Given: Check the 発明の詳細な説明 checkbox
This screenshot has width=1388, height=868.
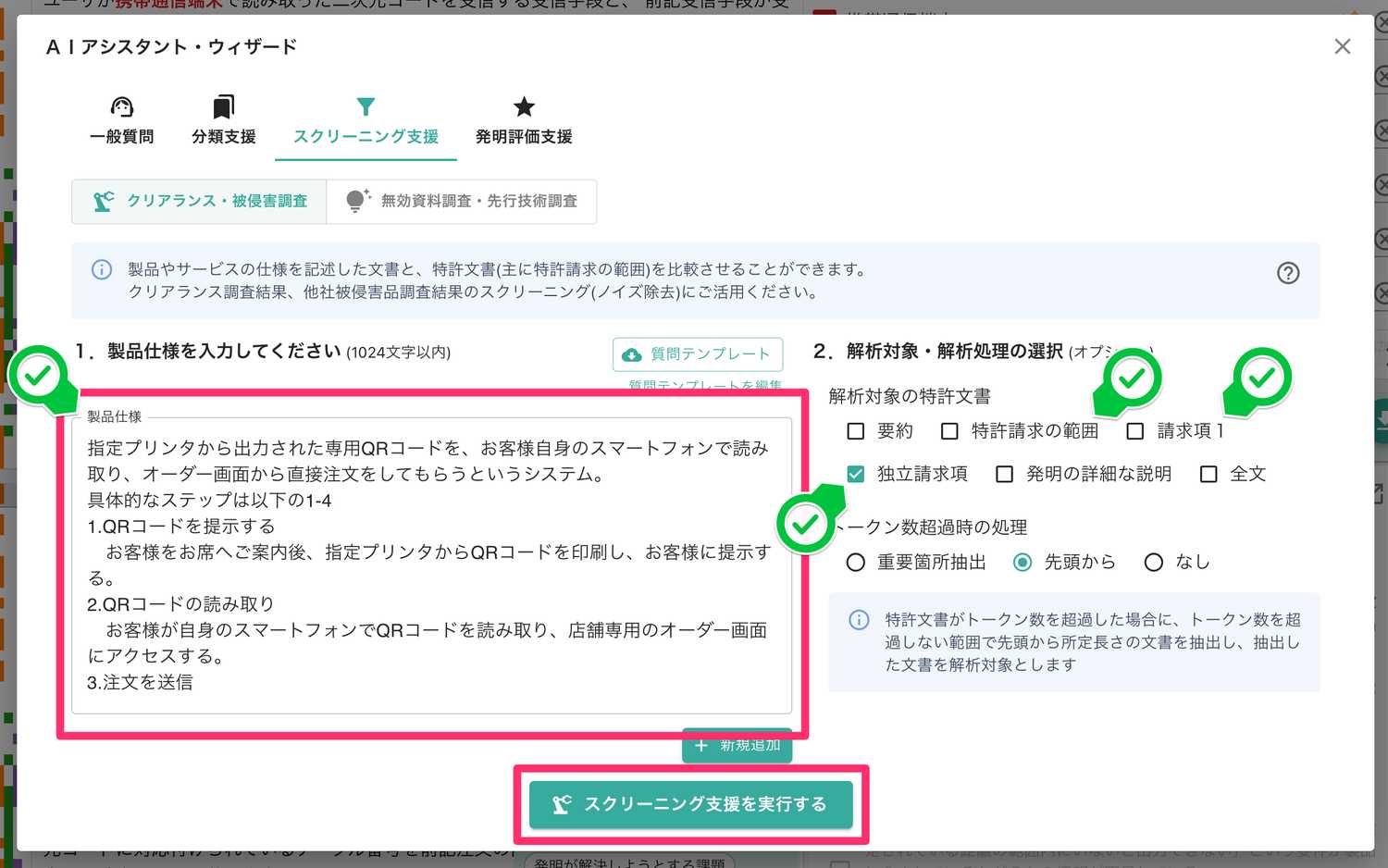Looking at the screenshot, I should point(1004,474).
